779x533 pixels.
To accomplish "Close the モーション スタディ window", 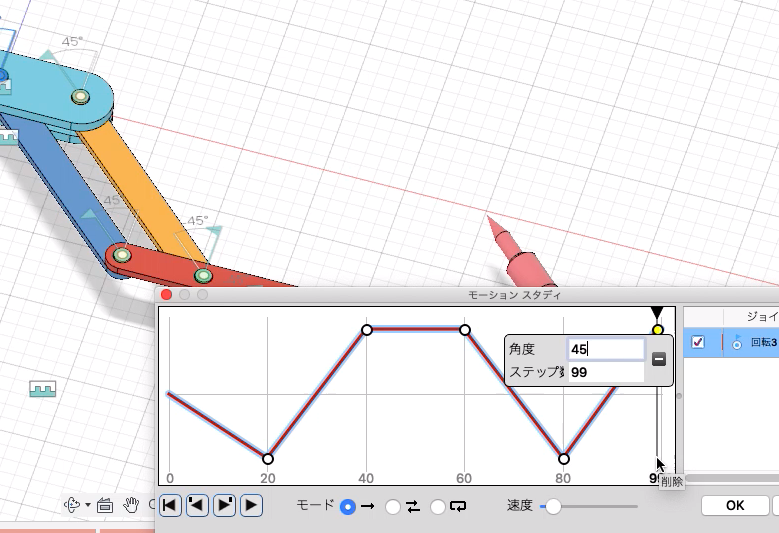I will [166, 295].
